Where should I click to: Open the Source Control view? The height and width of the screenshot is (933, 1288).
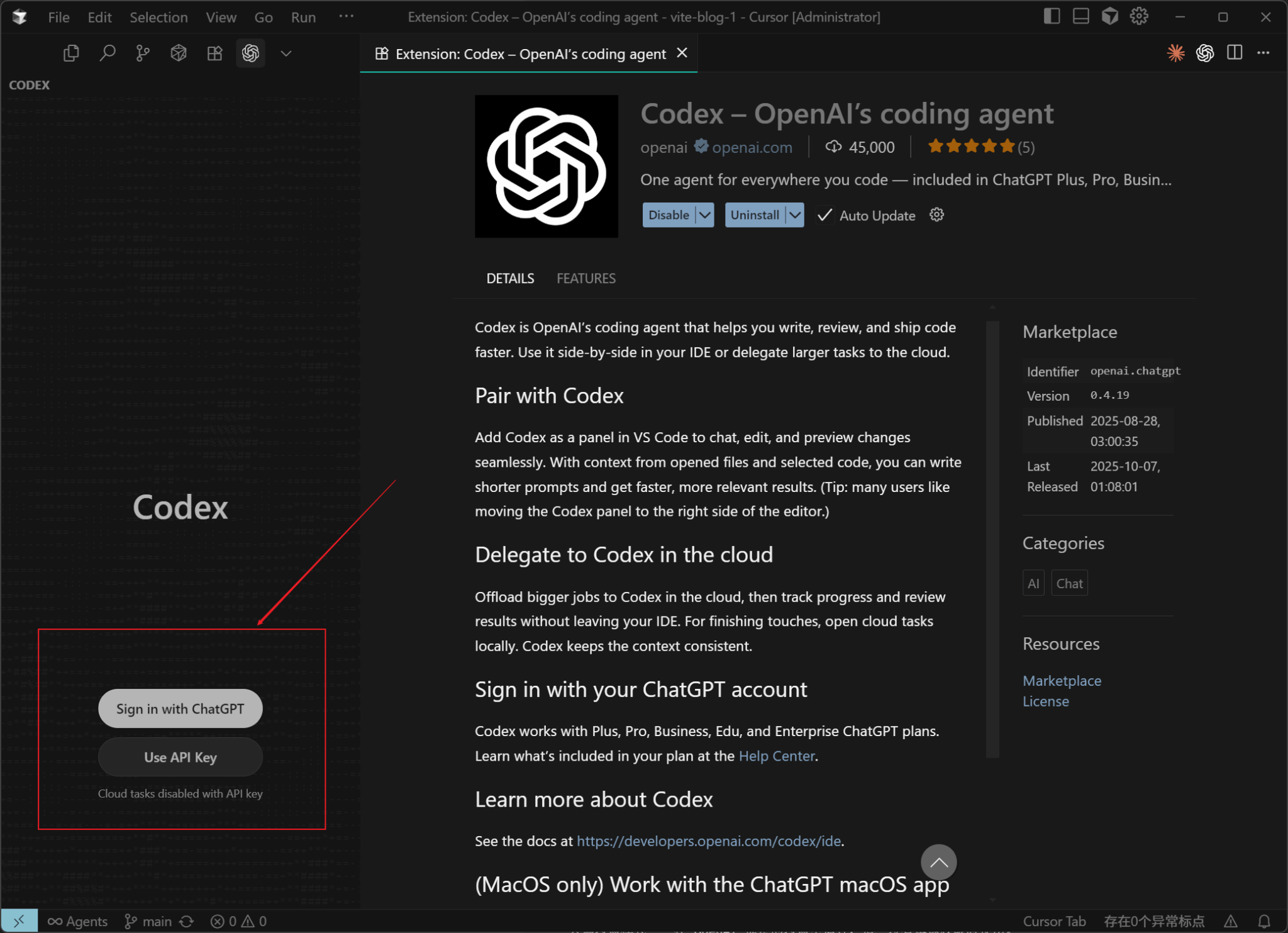[x=142, y=53]
